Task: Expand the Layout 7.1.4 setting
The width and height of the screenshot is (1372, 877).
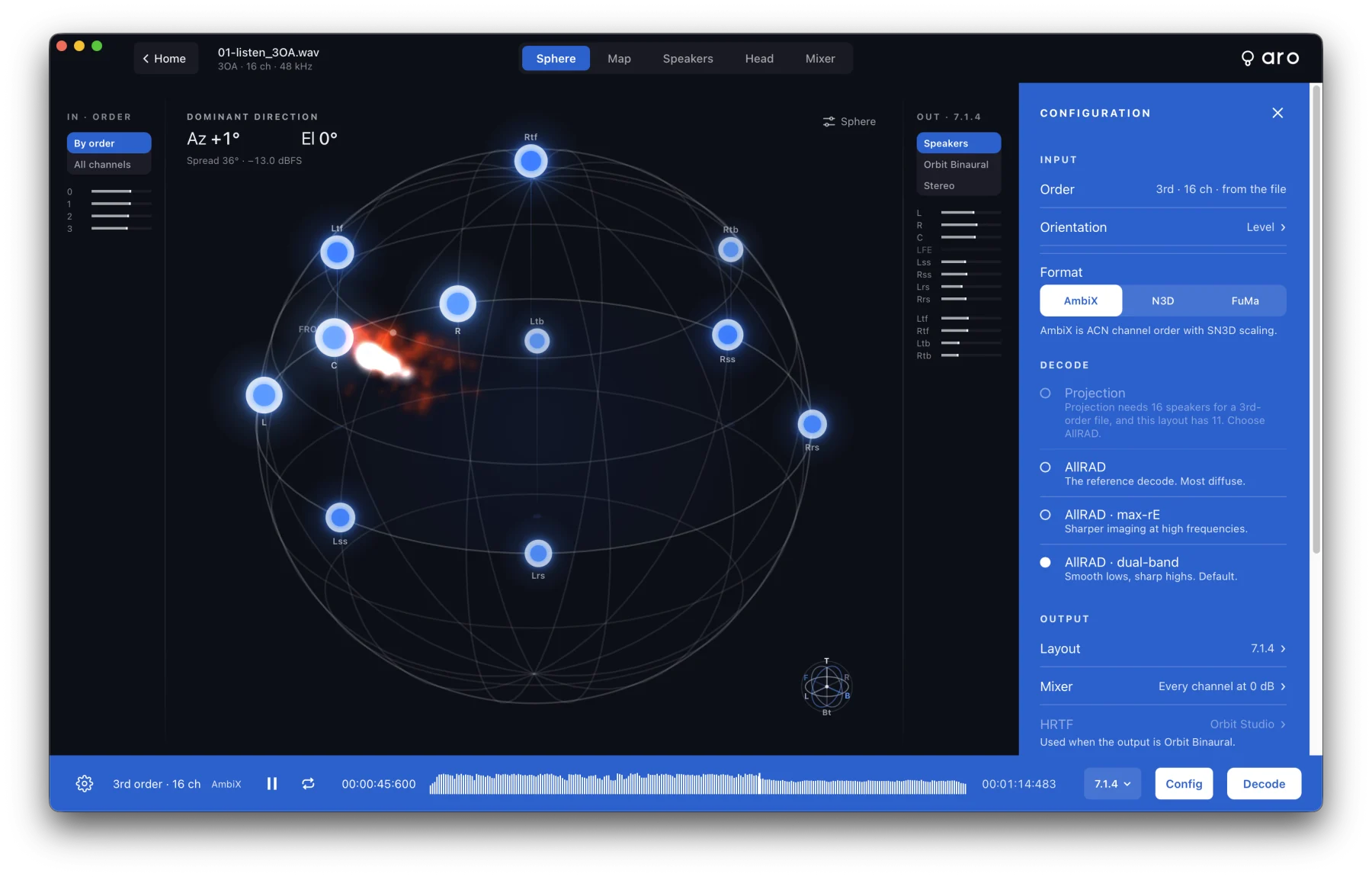Action: pyautogui.click(x=1162, y=649)
